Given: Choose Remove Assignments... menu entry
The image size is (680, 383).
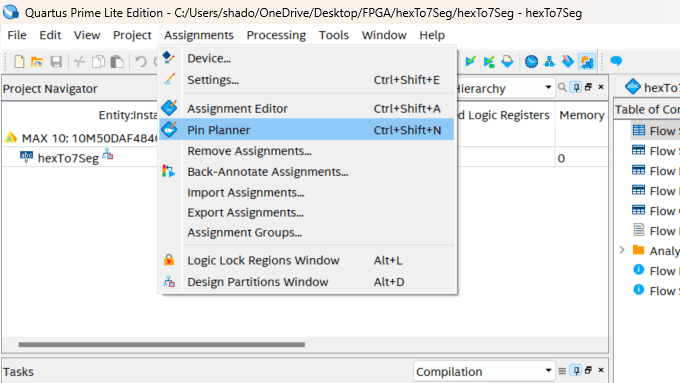Looking at the screenshot, I should click(x=307, y=151).
